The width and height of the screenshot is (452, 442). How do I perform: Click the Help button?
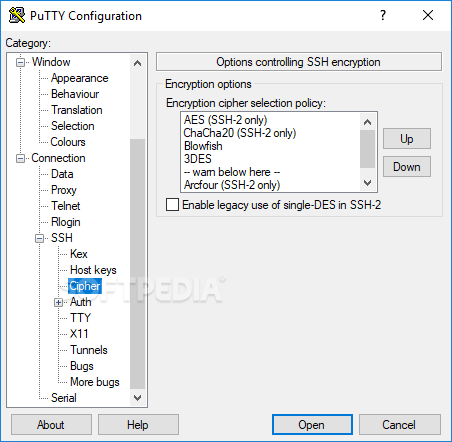point(138,425)
